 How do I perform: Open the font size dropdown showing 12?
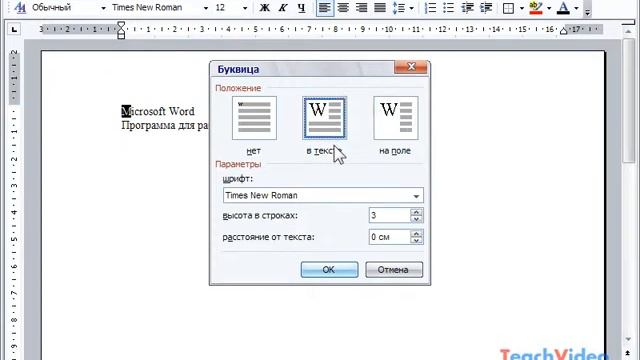click(x=245, y=8)
